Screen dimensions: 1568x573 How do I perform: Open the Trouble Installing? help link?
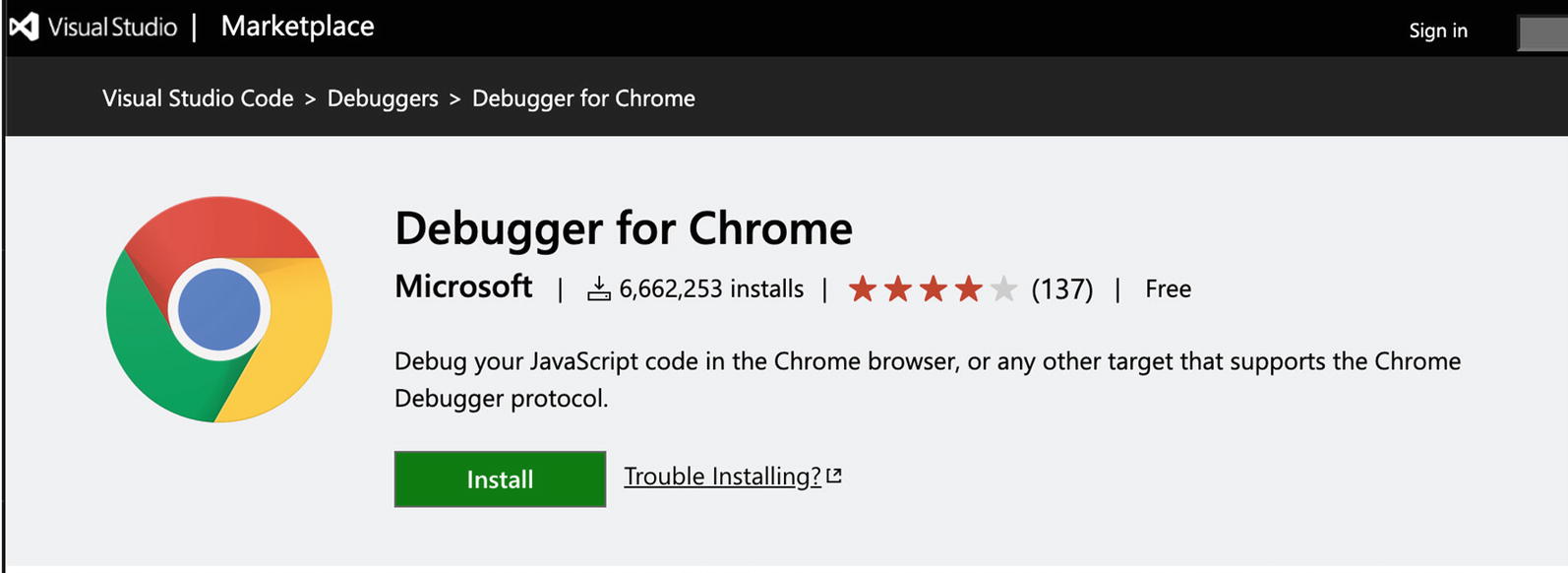pos(722,477)
